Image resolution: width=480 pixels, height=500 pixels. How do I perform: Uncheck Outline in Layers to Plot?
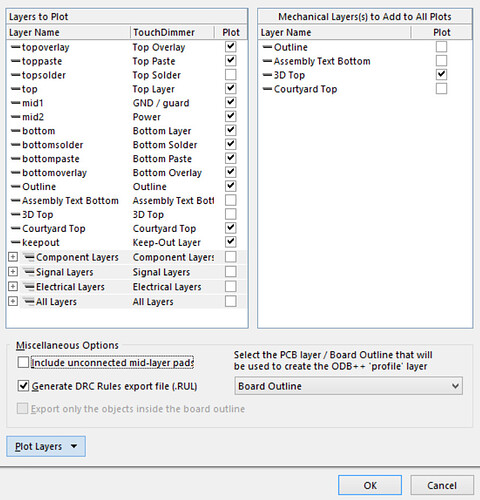pos(230,186)
